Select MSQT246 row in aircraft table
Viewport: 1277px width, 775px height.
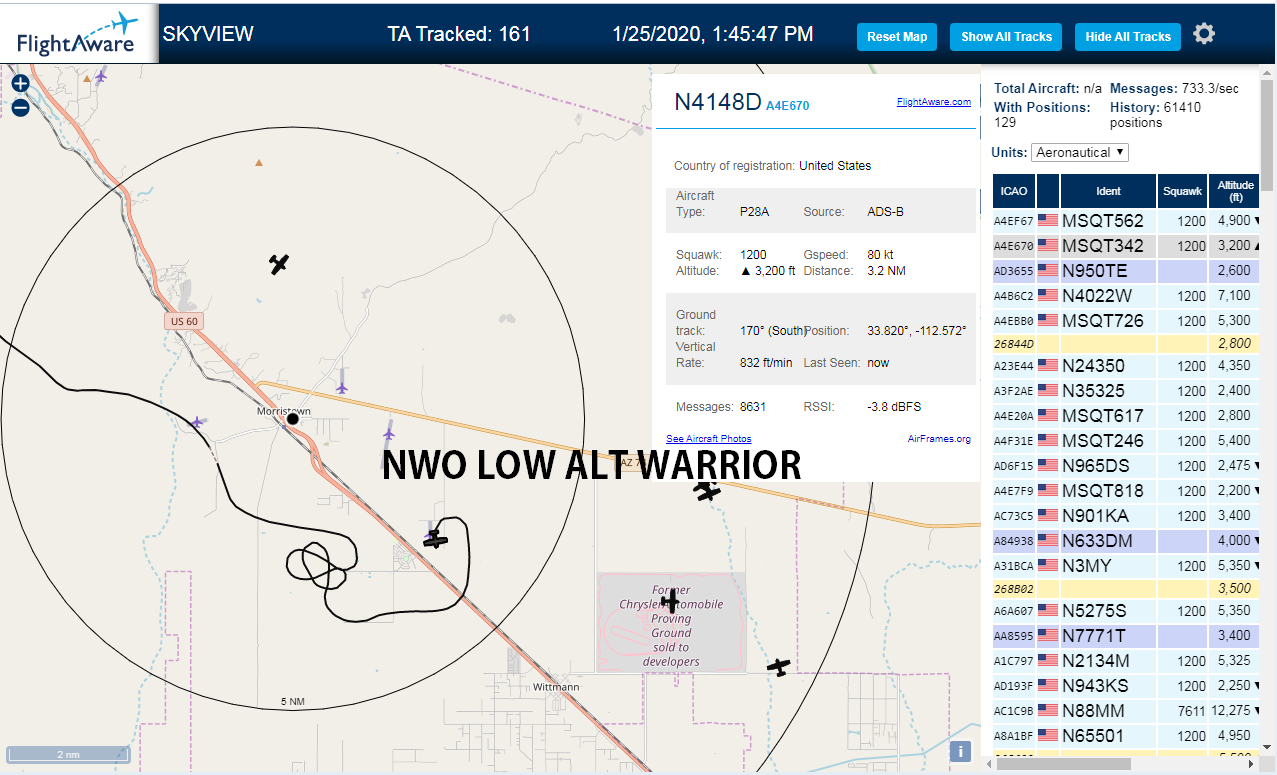pos(1127,440)
